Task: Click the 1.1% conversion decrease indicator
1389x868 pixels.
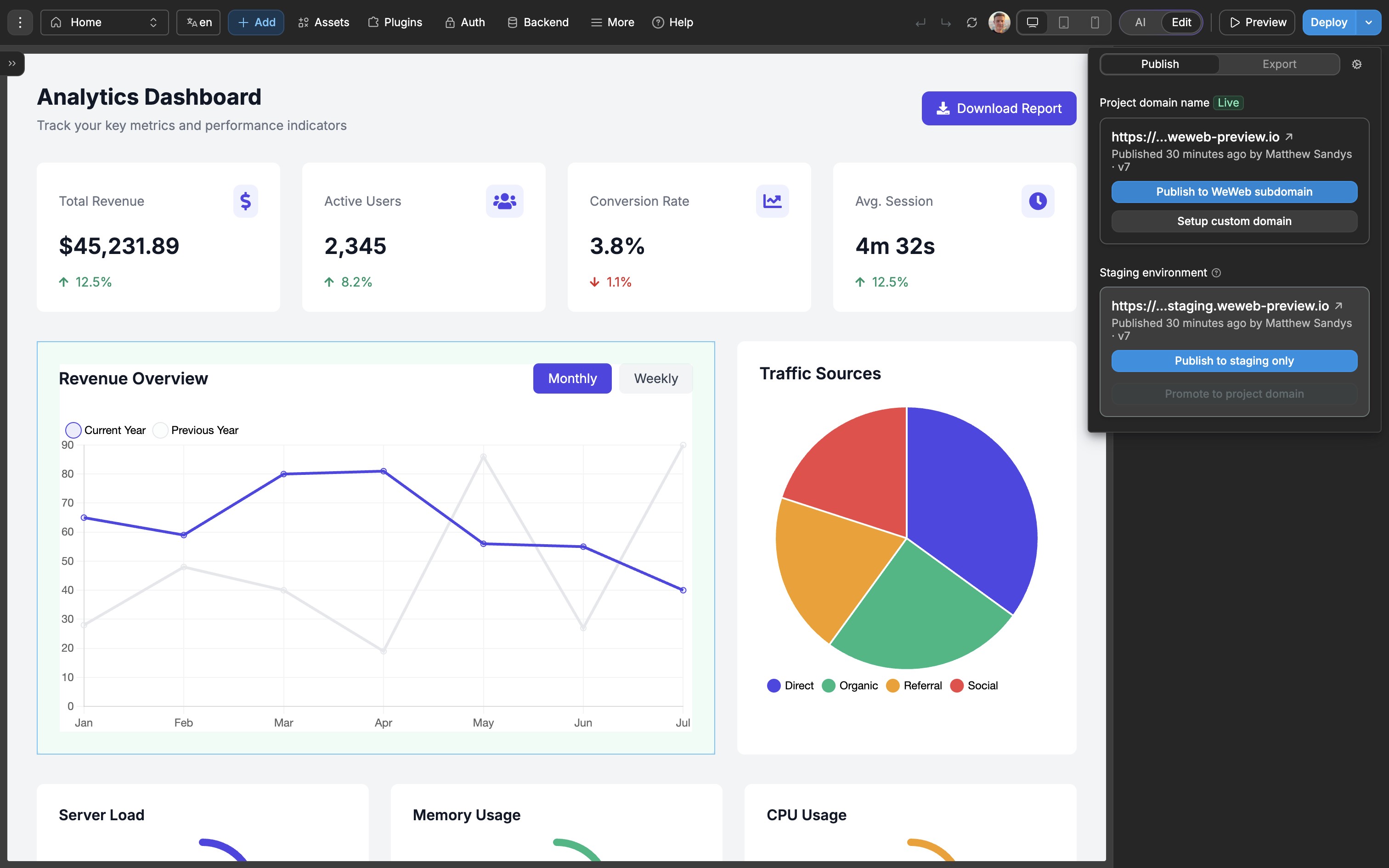Action: click(x=611, y=282)
